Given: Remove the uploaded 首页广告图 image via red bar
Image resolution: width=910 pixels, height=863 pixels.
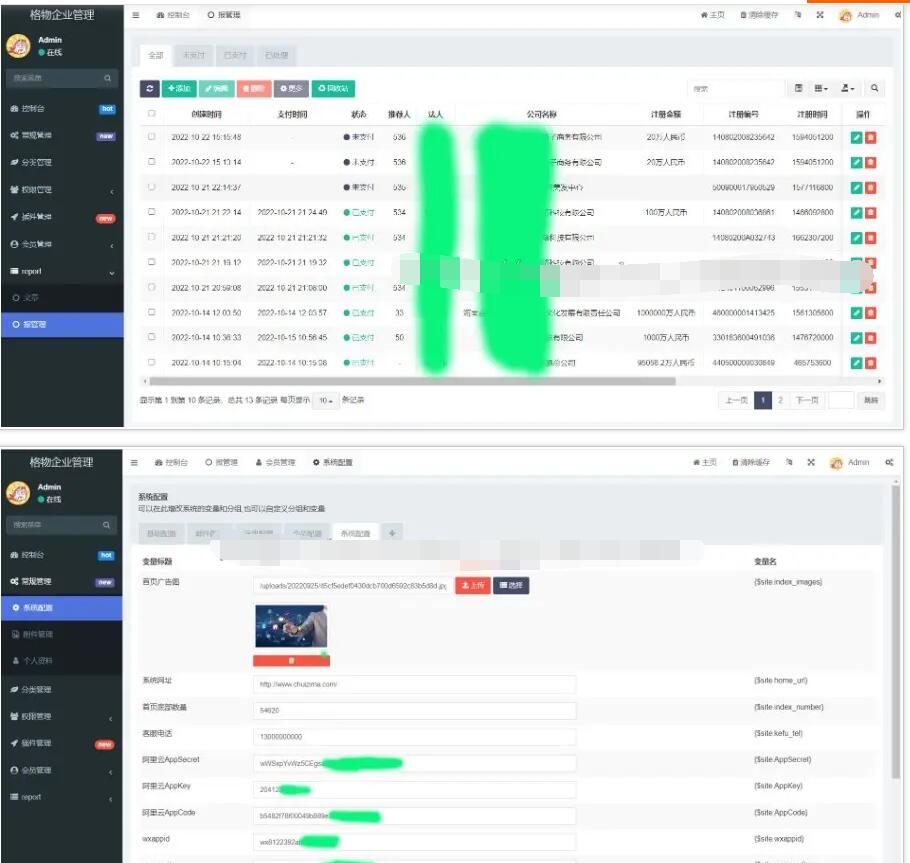Looking at the screenshot, I should click(x=291, y=660).
